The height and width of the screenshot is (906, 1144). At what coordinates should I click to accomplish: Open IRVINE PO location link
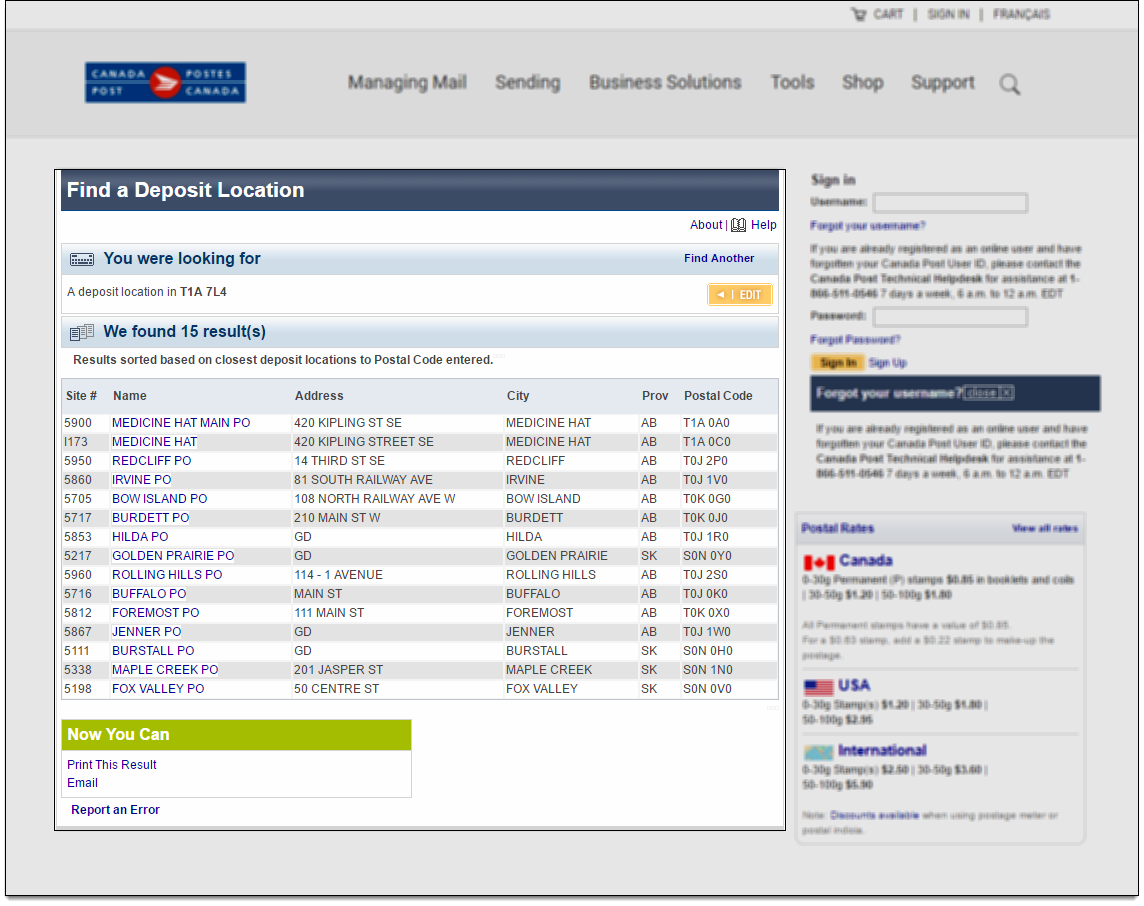click(x=142, y=480)
